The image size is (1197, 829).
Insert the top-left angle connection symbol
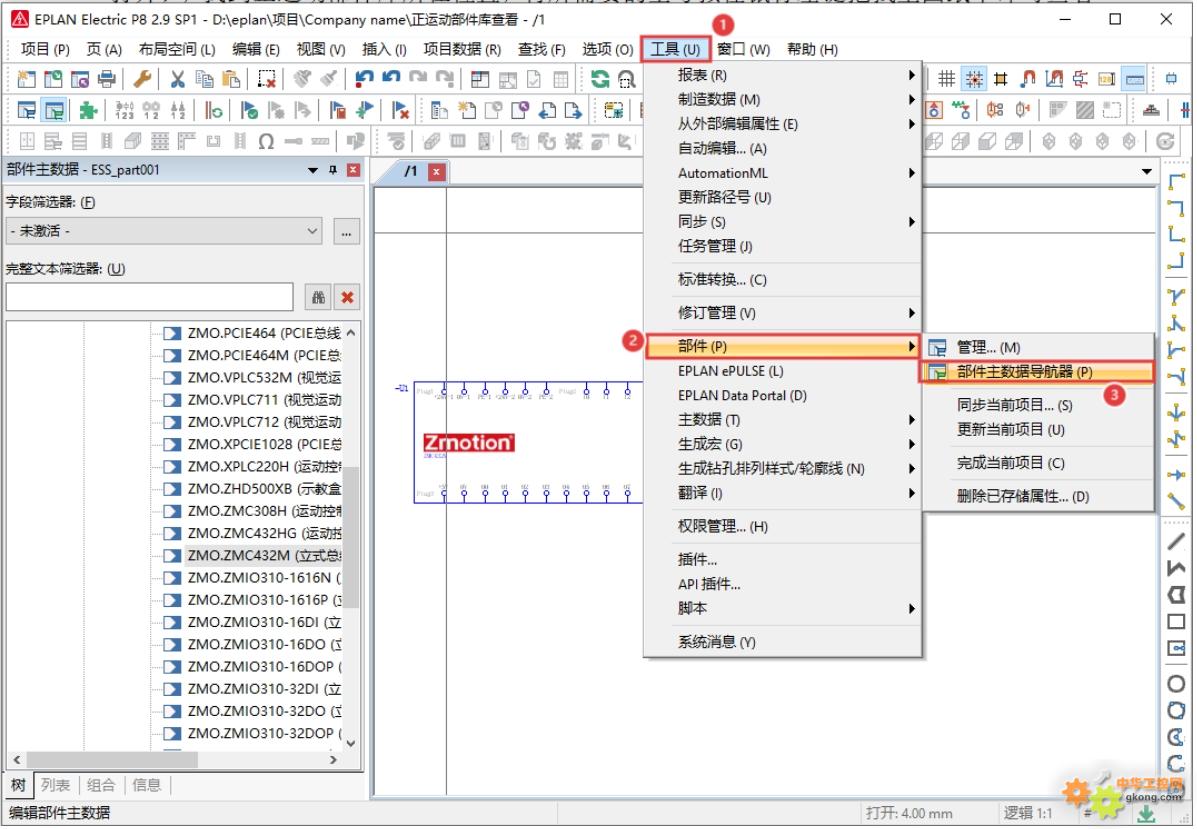(1176, 182)
